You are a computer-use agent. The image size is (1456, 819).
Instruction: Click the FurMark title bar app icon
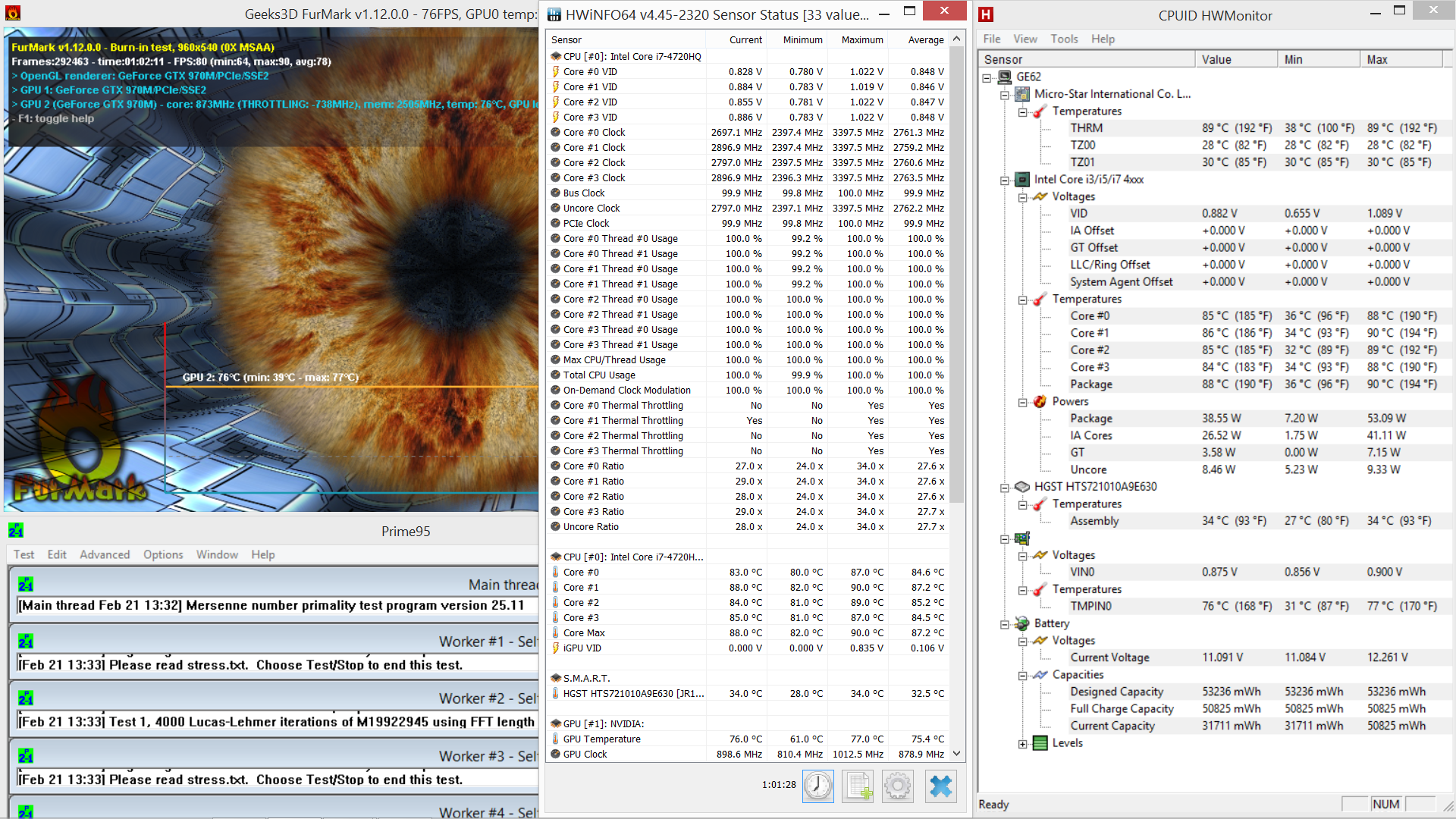tap(13, 14)
